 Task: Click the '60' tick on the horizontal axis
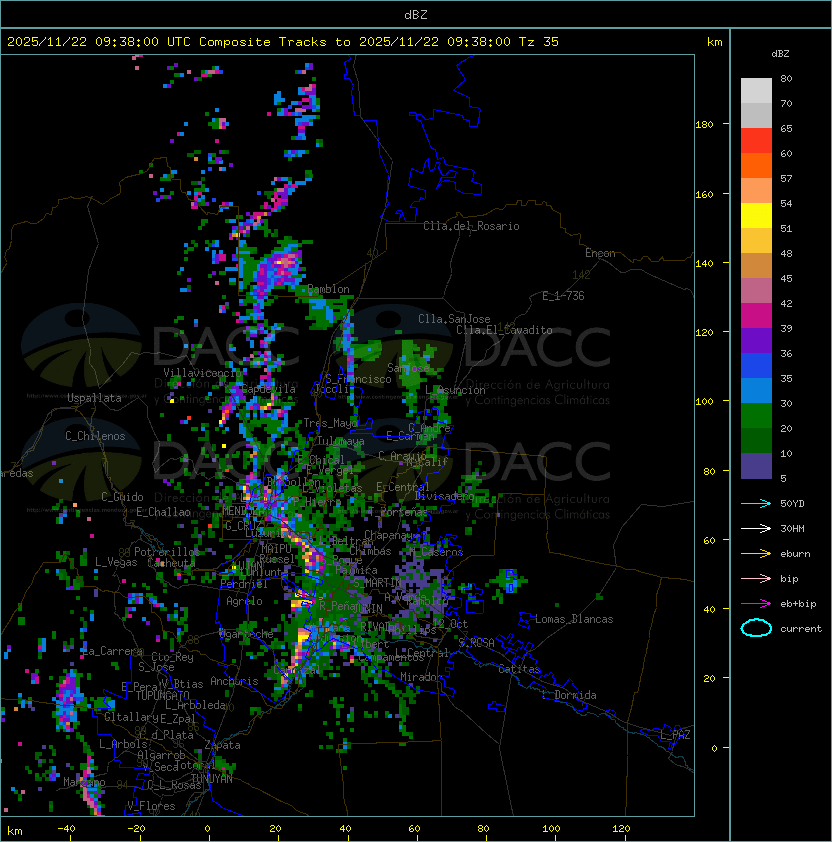(x=414, y=829)
